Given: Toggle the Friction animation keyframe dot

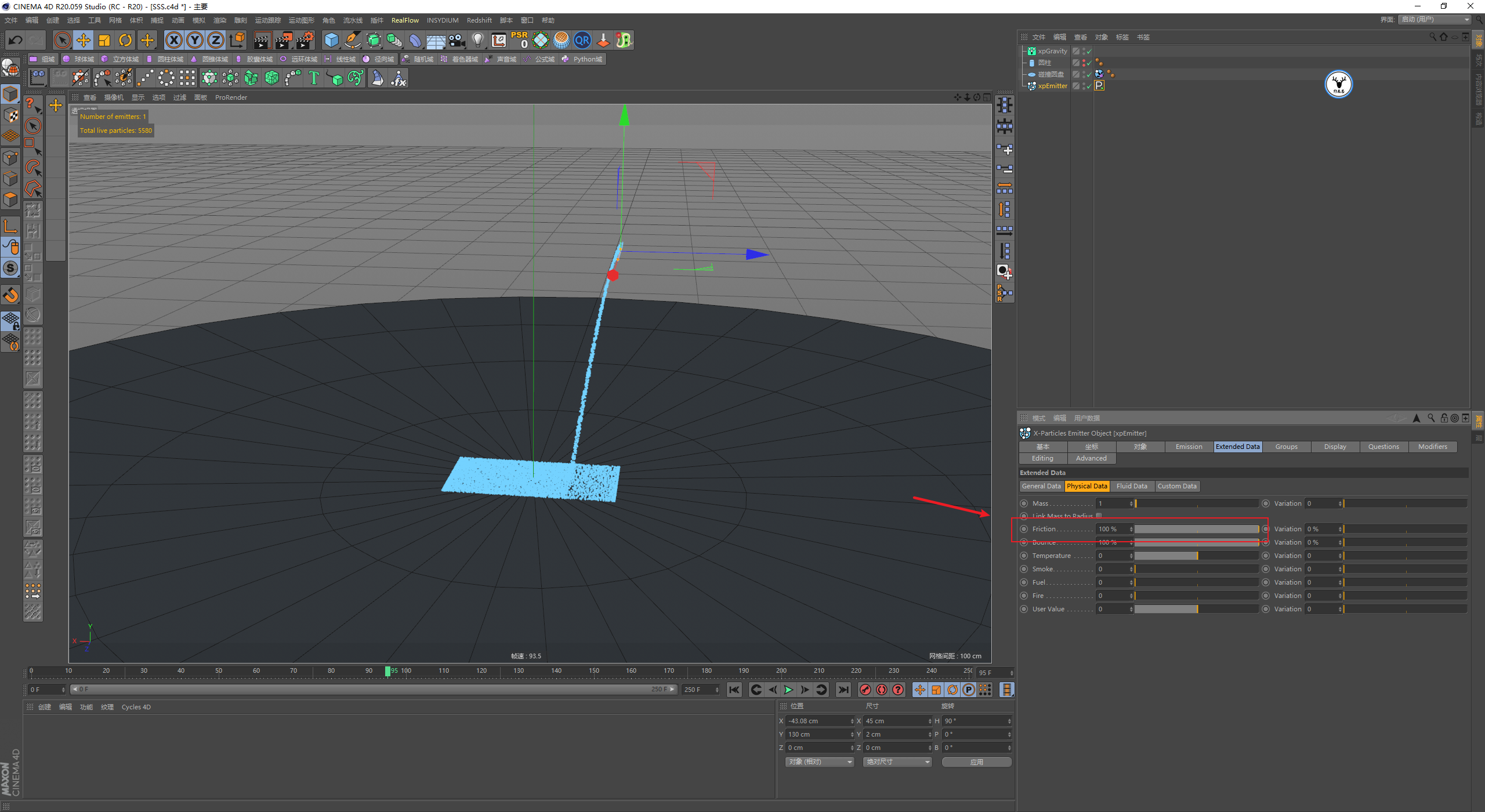Looking at the screenshot, I should [1024, 529].
